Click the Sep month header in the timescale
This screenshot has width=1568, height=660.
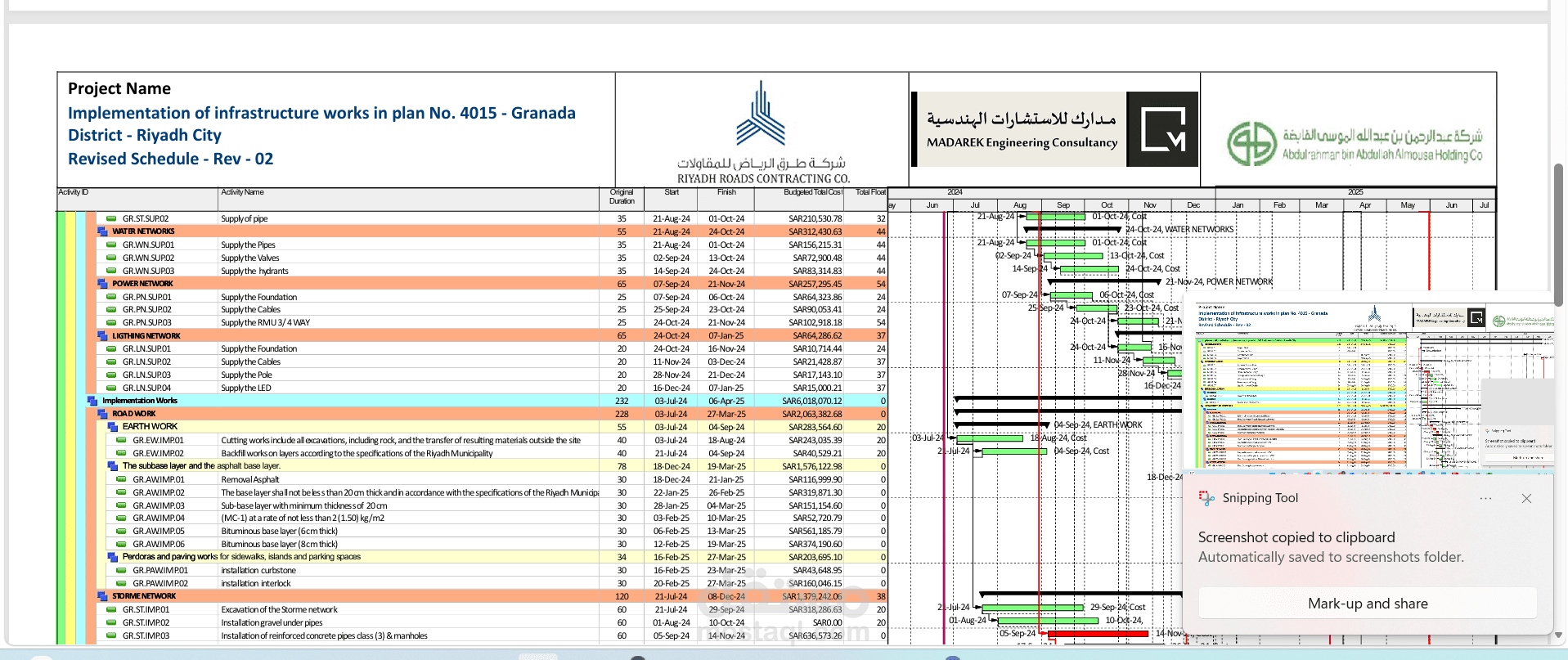(1063, 205)
